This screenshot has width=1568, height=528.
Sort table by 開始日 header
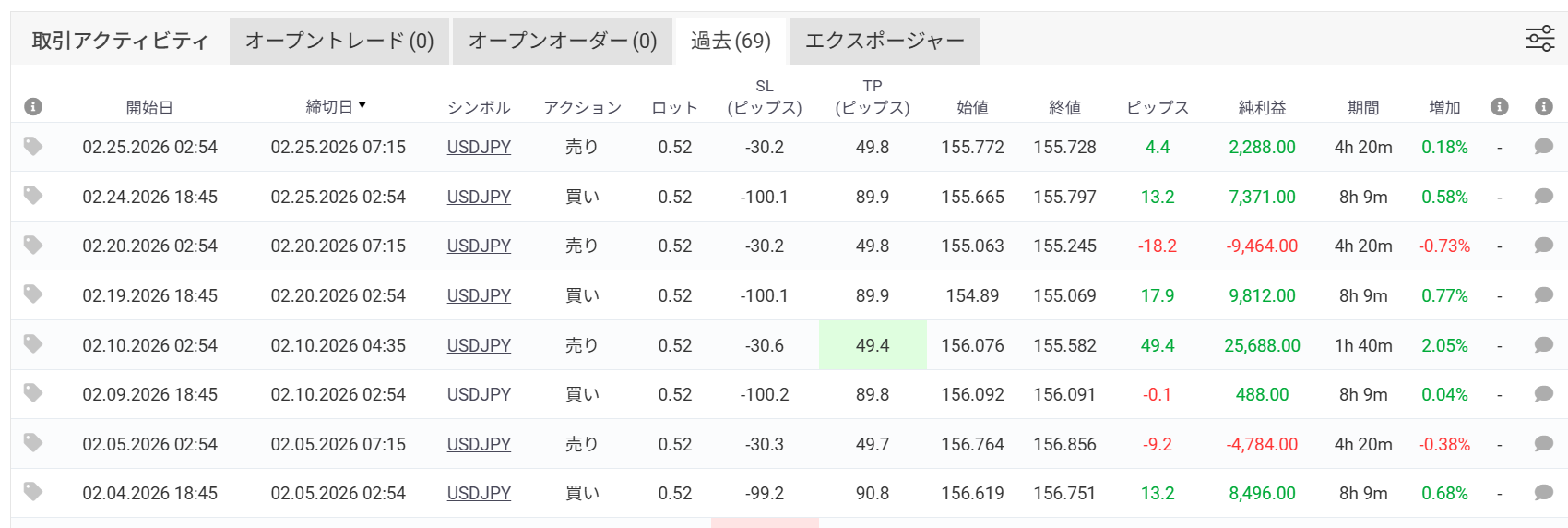(x=149, y=108)
